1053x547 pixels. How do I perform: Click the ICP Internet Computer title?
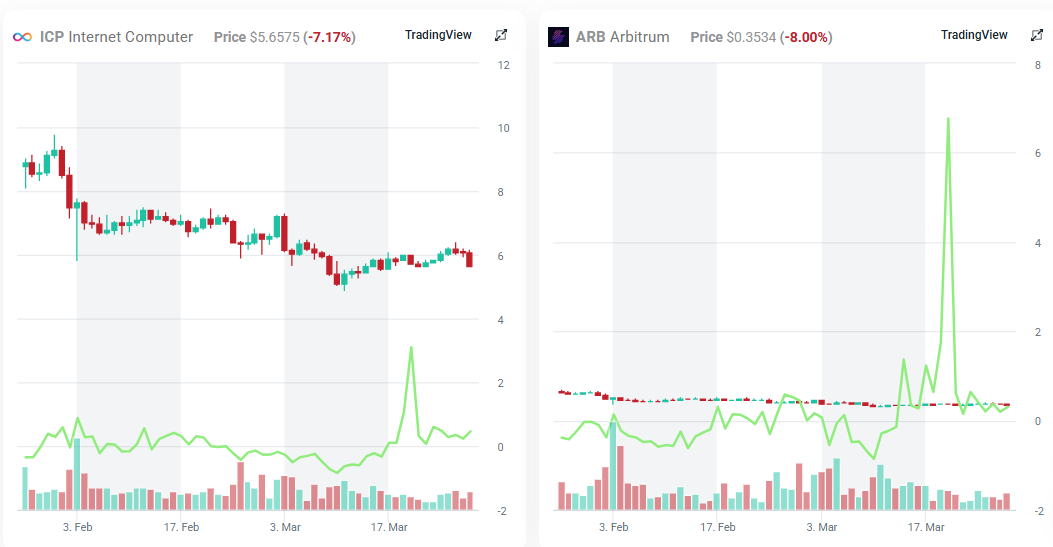pyautogui.click(x=116, y=37)
